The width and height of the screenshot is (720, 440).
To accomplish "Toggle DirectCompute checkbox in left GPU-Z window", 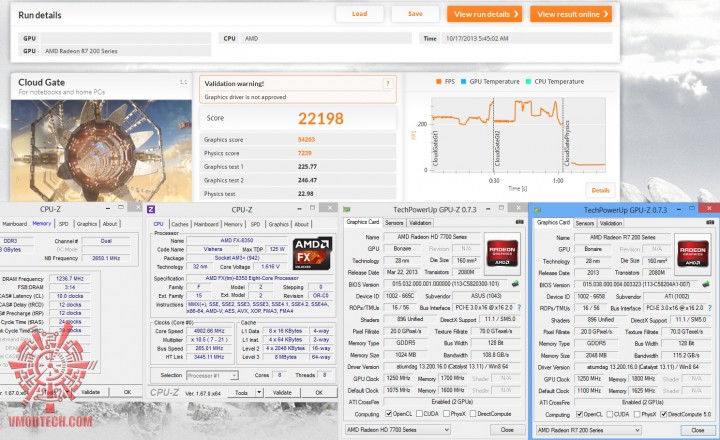I will (x=473, y=414).
